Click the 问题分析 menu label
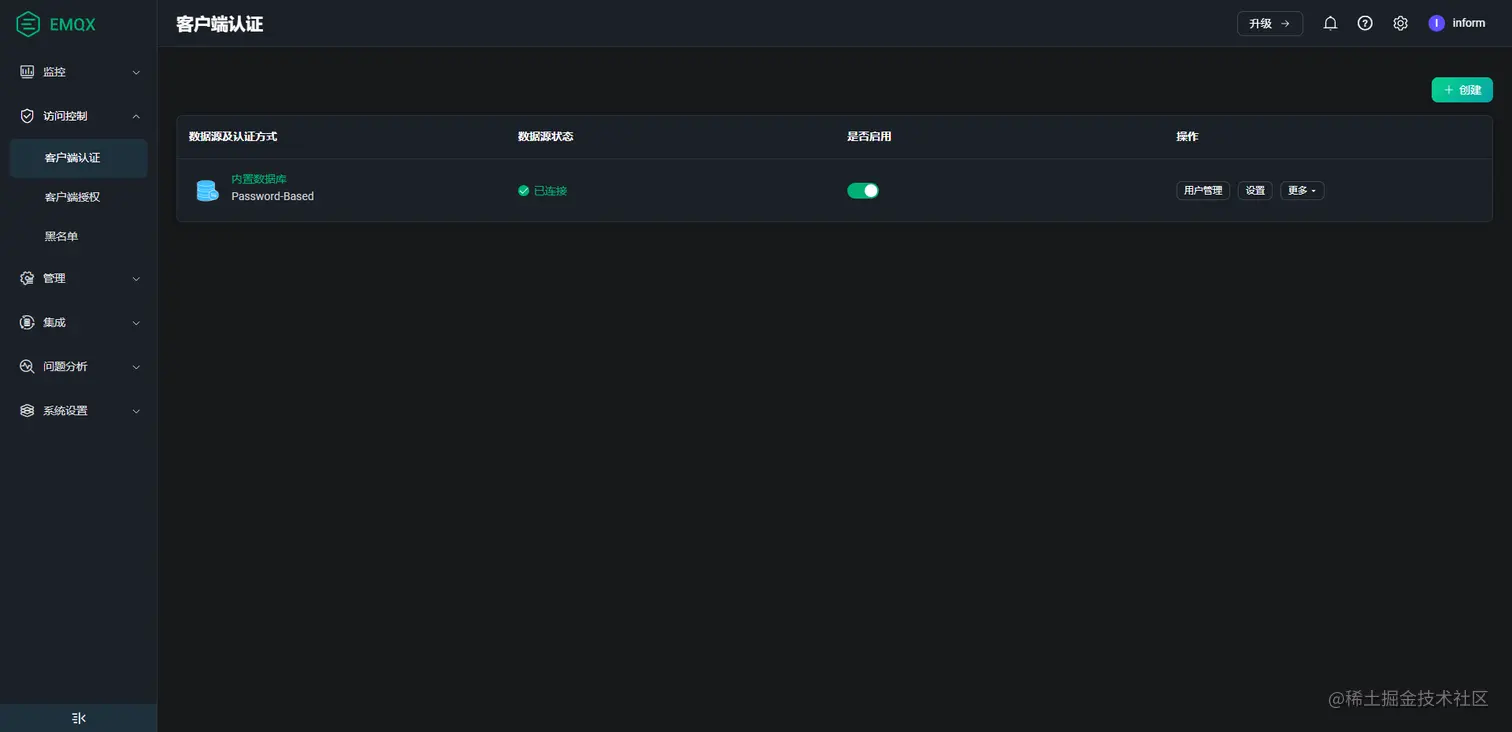This screenshot has width=1512, height=732. pyautogui.click(x=65, y=366)
